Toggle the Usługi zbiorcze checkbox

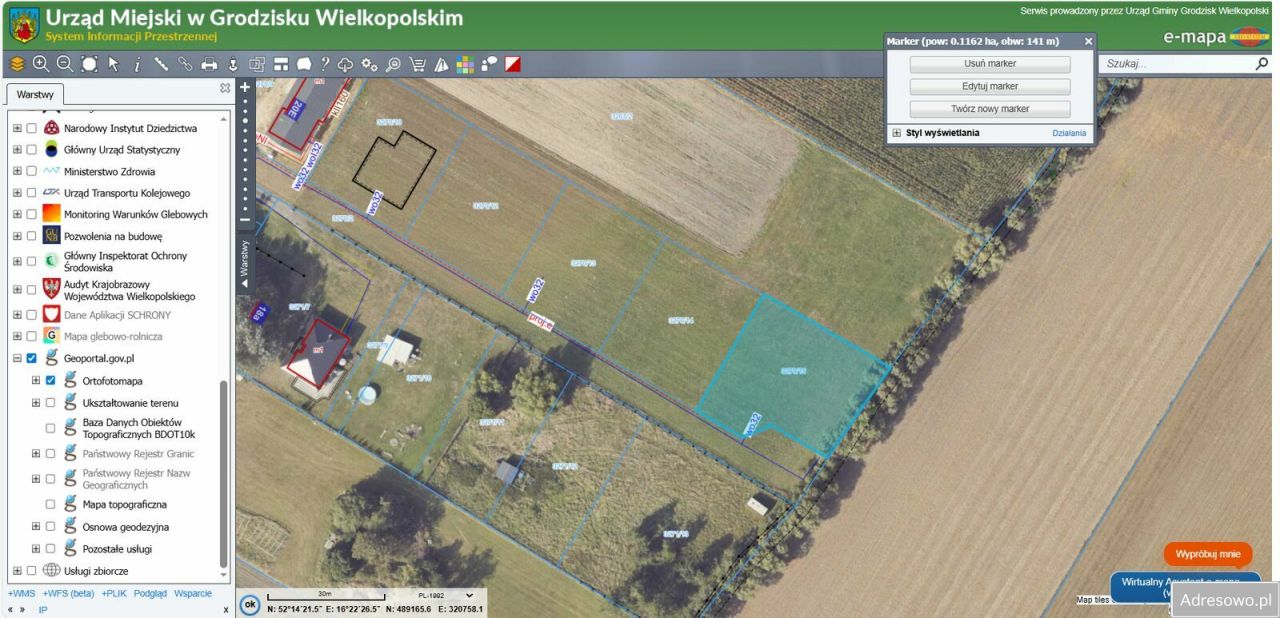coord(32,571)
